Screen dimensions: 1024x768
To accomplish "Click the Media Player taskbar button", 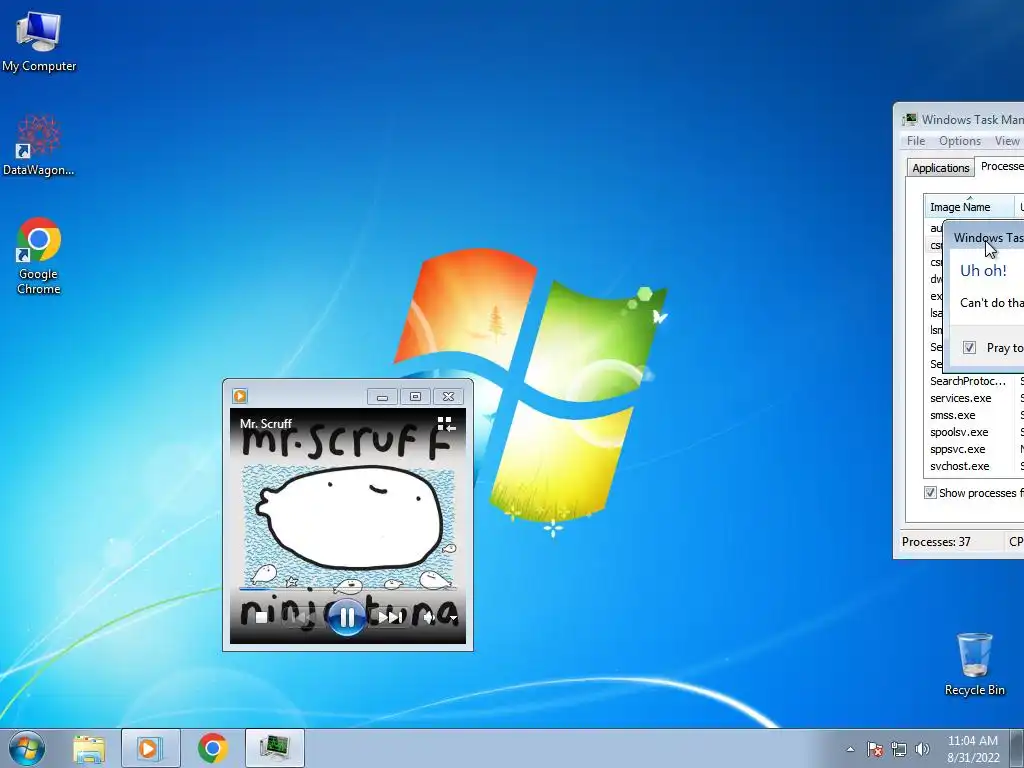I will pyautogui.click(x=150, y=748).
